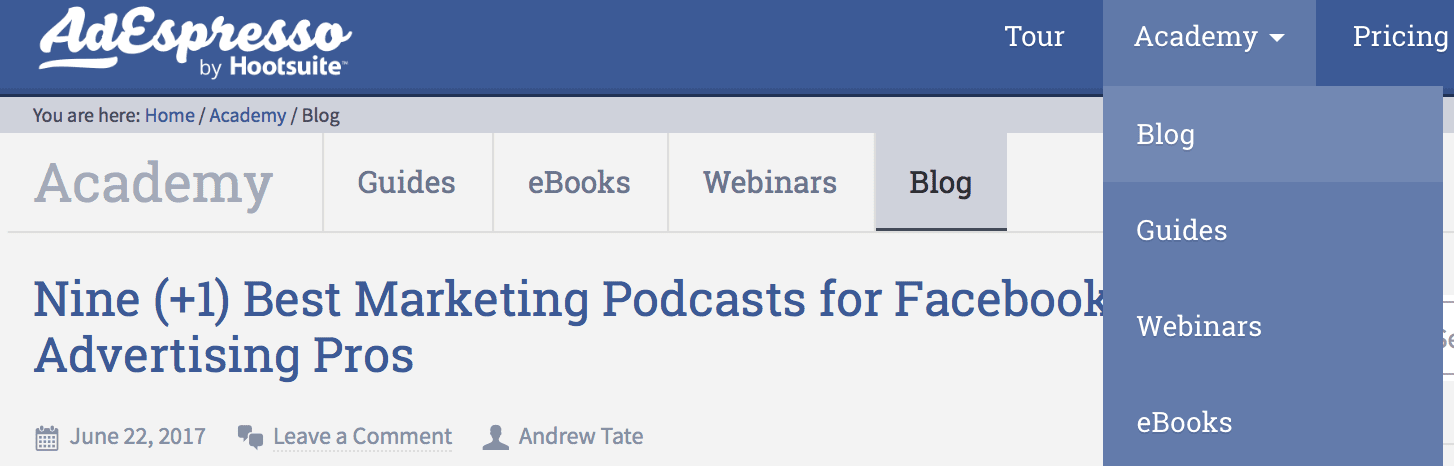Select the active Blog tab
Screen dimensions: 1454x466
click(x=941, y=182)
